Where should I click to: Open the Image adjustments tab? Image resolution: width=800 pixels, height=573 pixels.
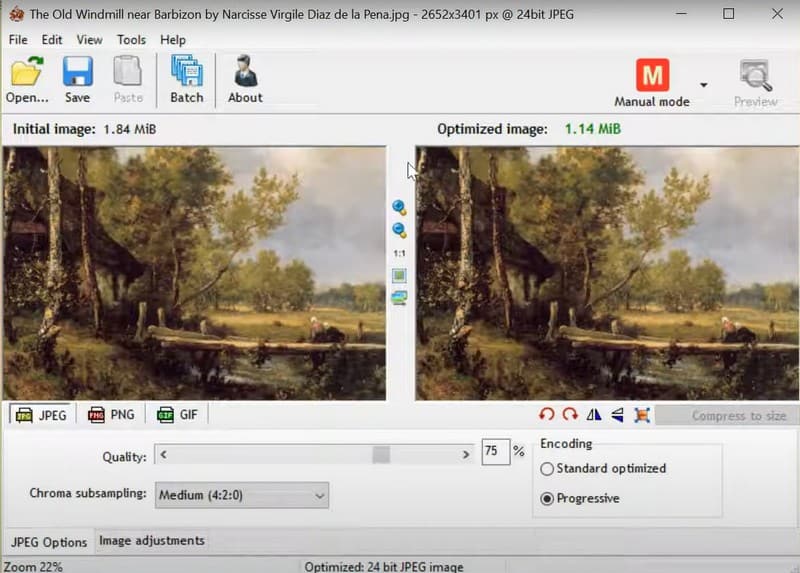[152, 541]
